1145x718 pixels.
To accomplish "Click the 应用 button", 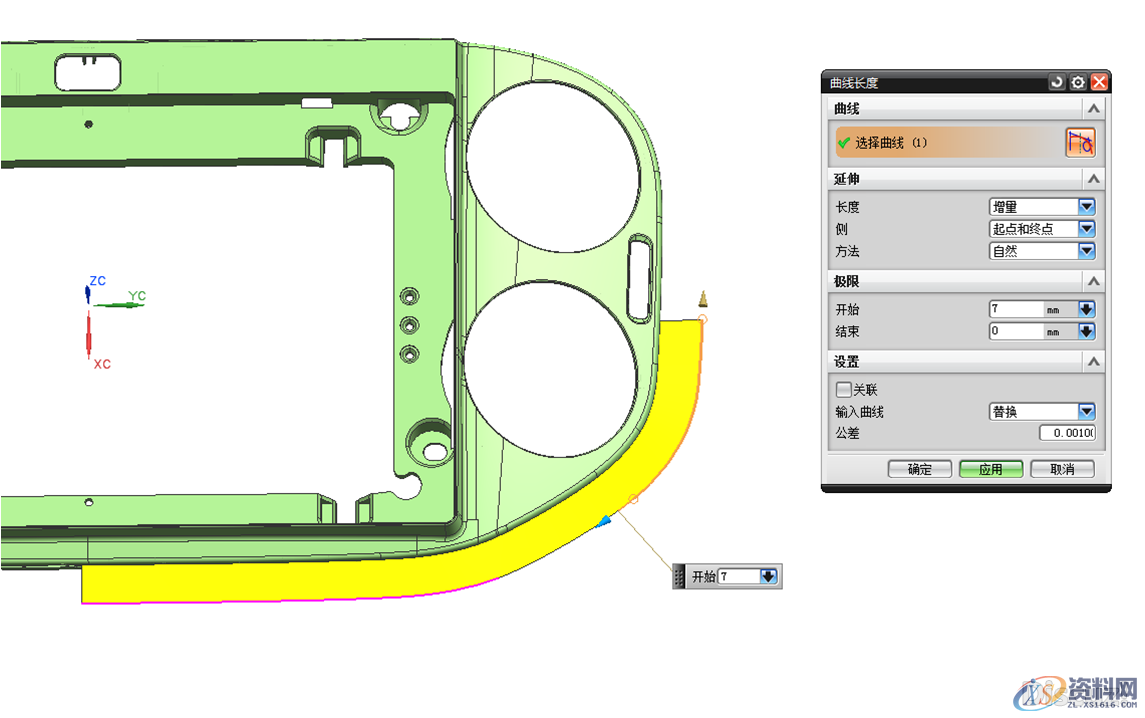I will 991,469.
